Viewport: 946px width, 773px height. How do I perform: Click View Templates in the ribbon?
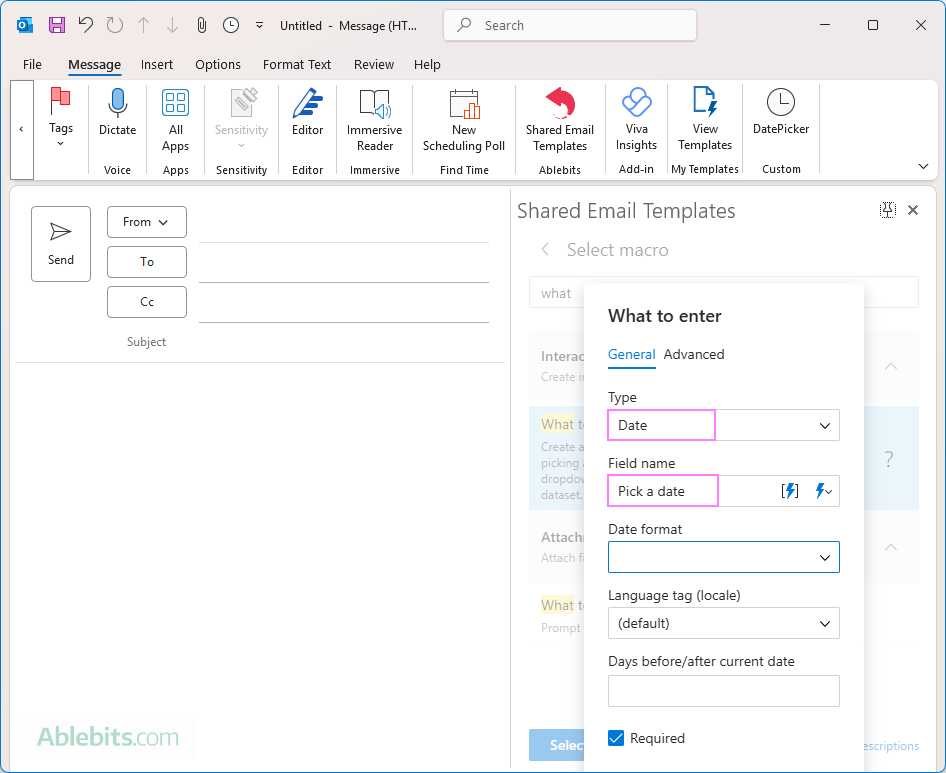705,119
